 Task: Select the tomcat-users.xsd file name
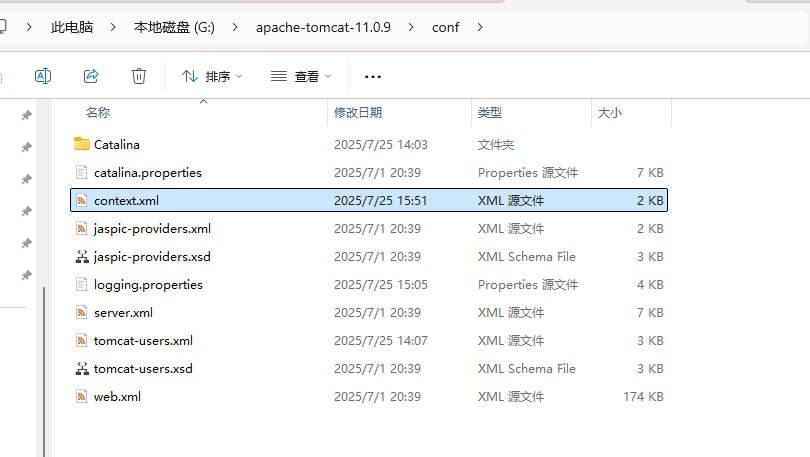click(143, 368)
